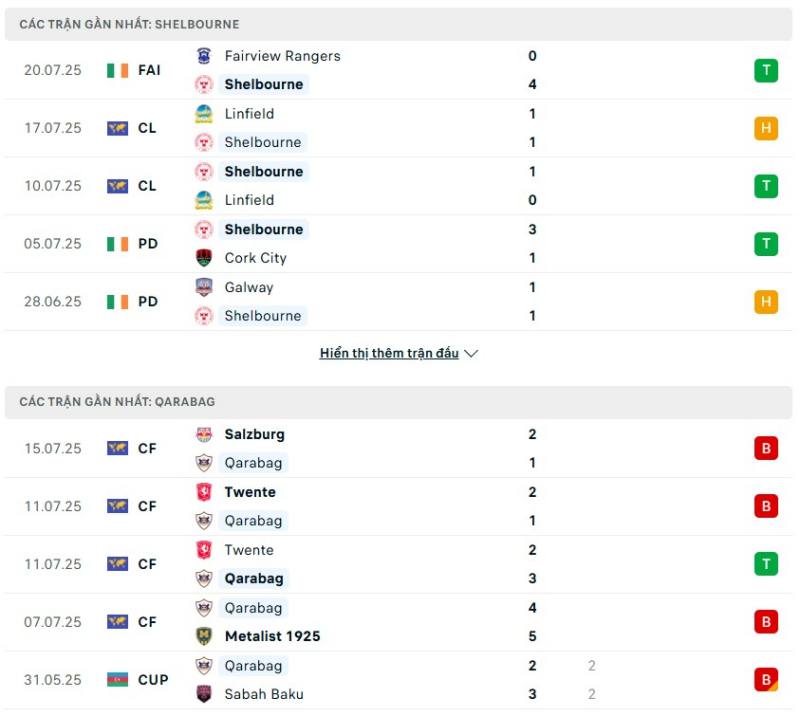
Task: Click the Azerbaijan flag next to CUP
Action: tap(117, 680)
